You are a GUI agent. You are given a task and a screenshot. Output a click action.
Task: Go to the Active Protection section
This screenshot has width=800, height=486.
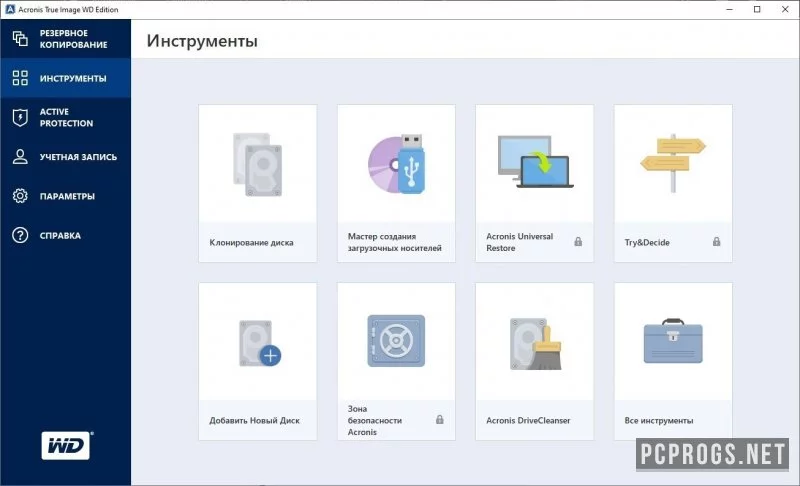65,117
